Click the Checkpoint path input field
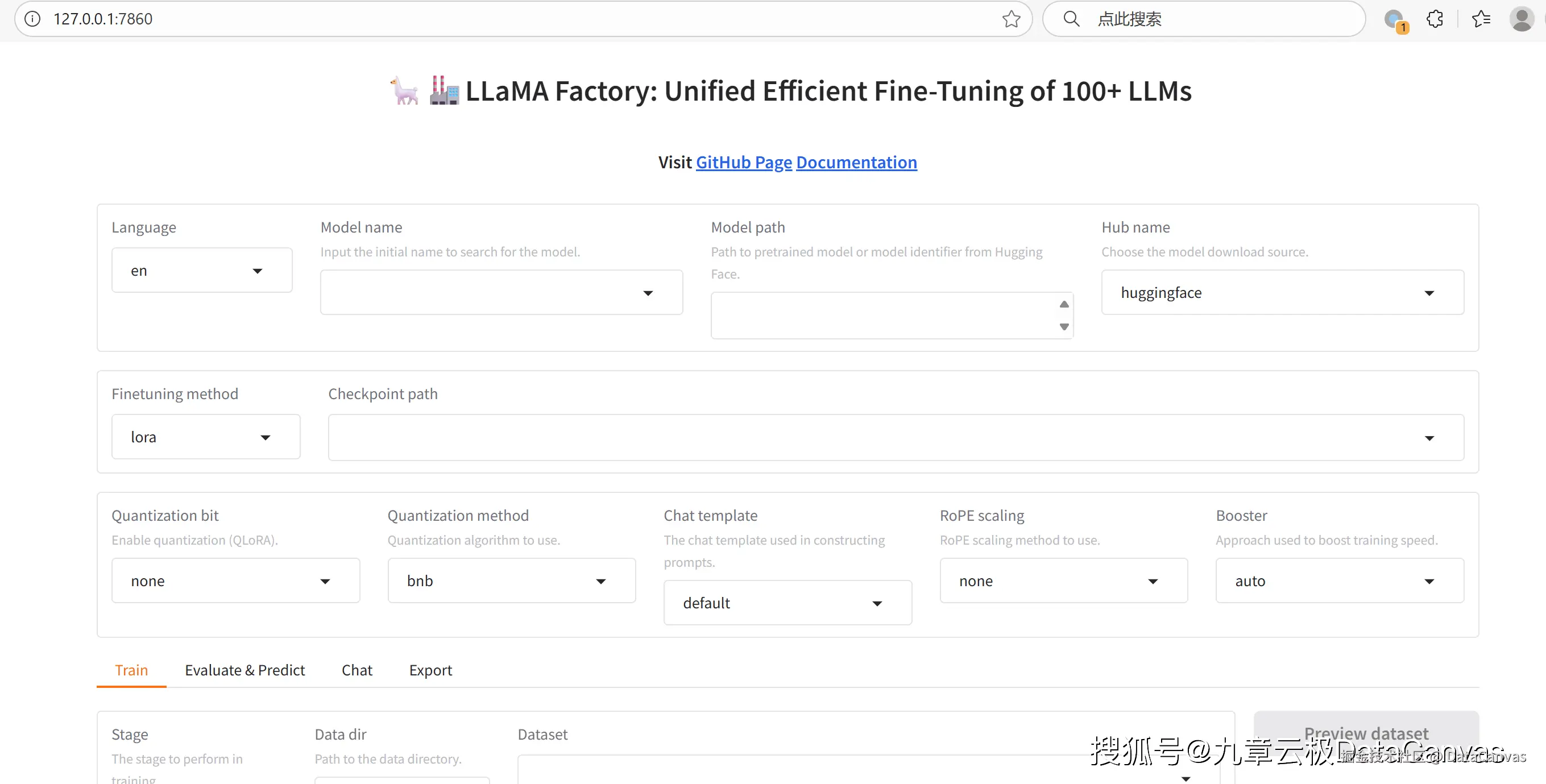 pos(870,438)
